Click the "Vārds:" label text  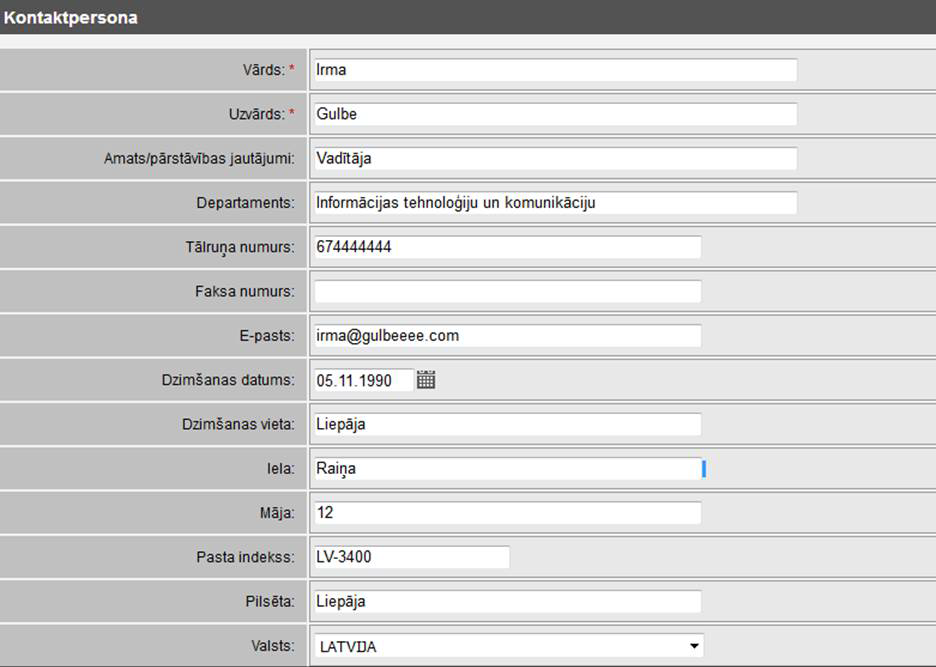click(258, 70)
